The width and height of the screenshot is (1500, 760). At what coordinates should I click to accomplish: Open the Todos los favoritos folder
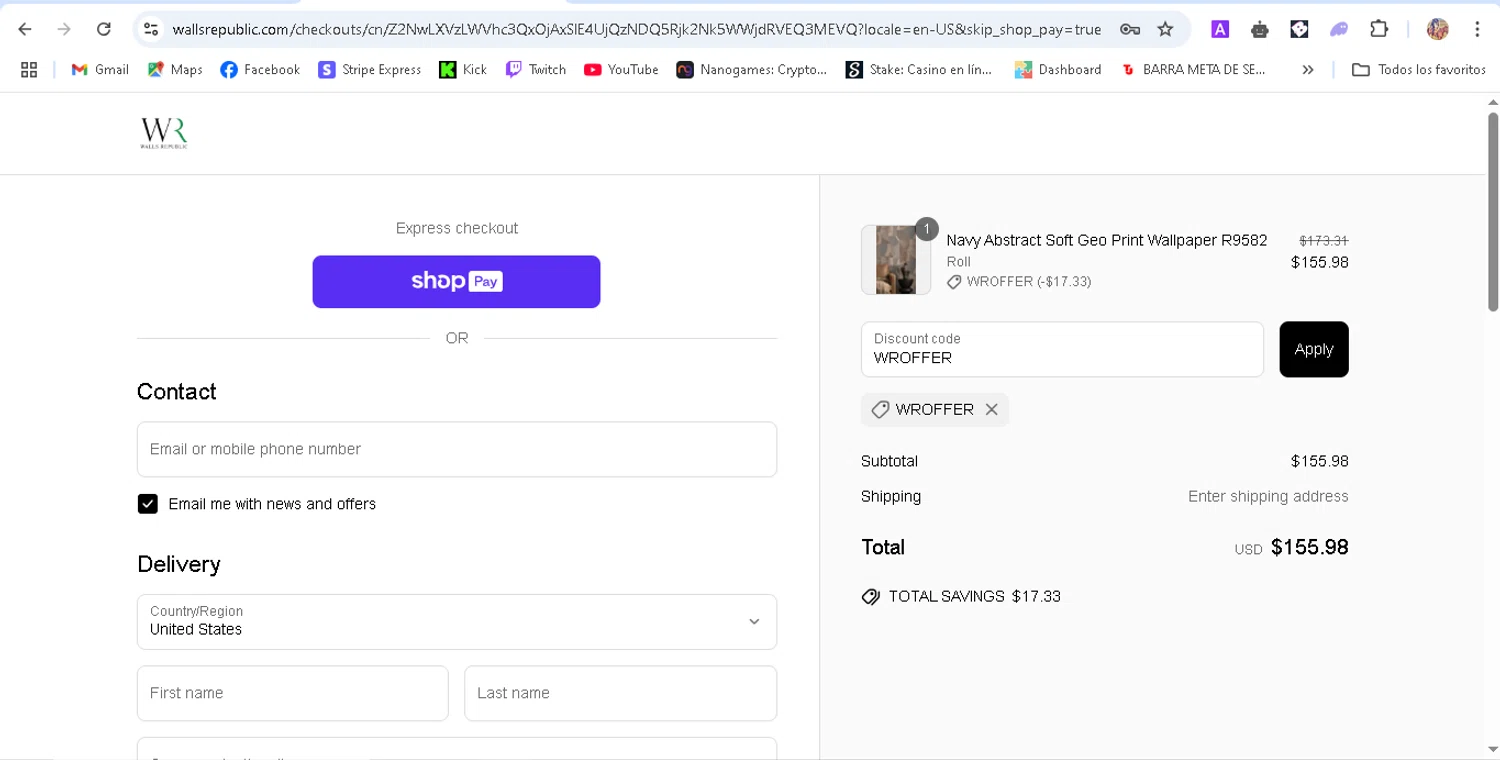tap(1418, 69)
